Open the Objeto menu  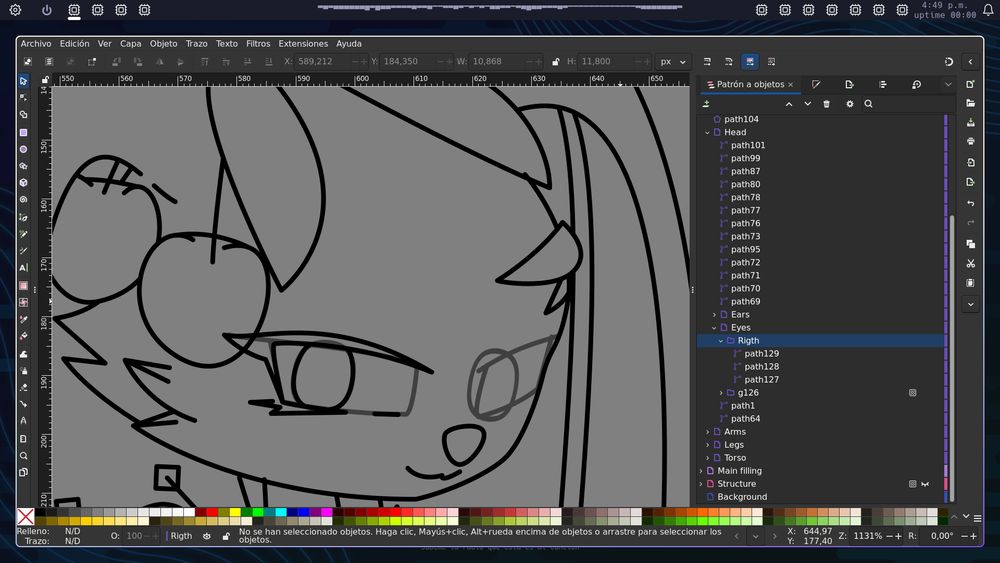pyautogui.click(x=163, y=43)
